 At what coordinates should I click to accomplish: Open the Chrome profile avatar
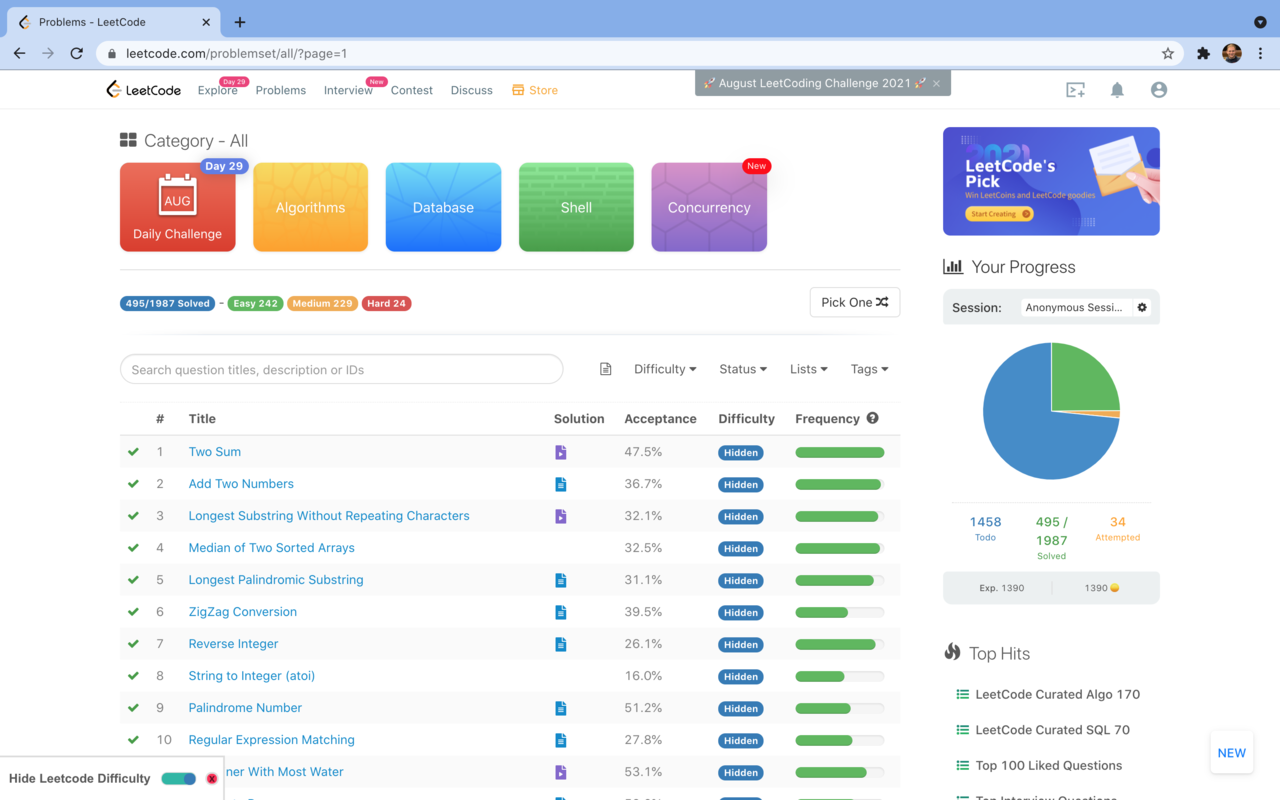pos(1232,53)
